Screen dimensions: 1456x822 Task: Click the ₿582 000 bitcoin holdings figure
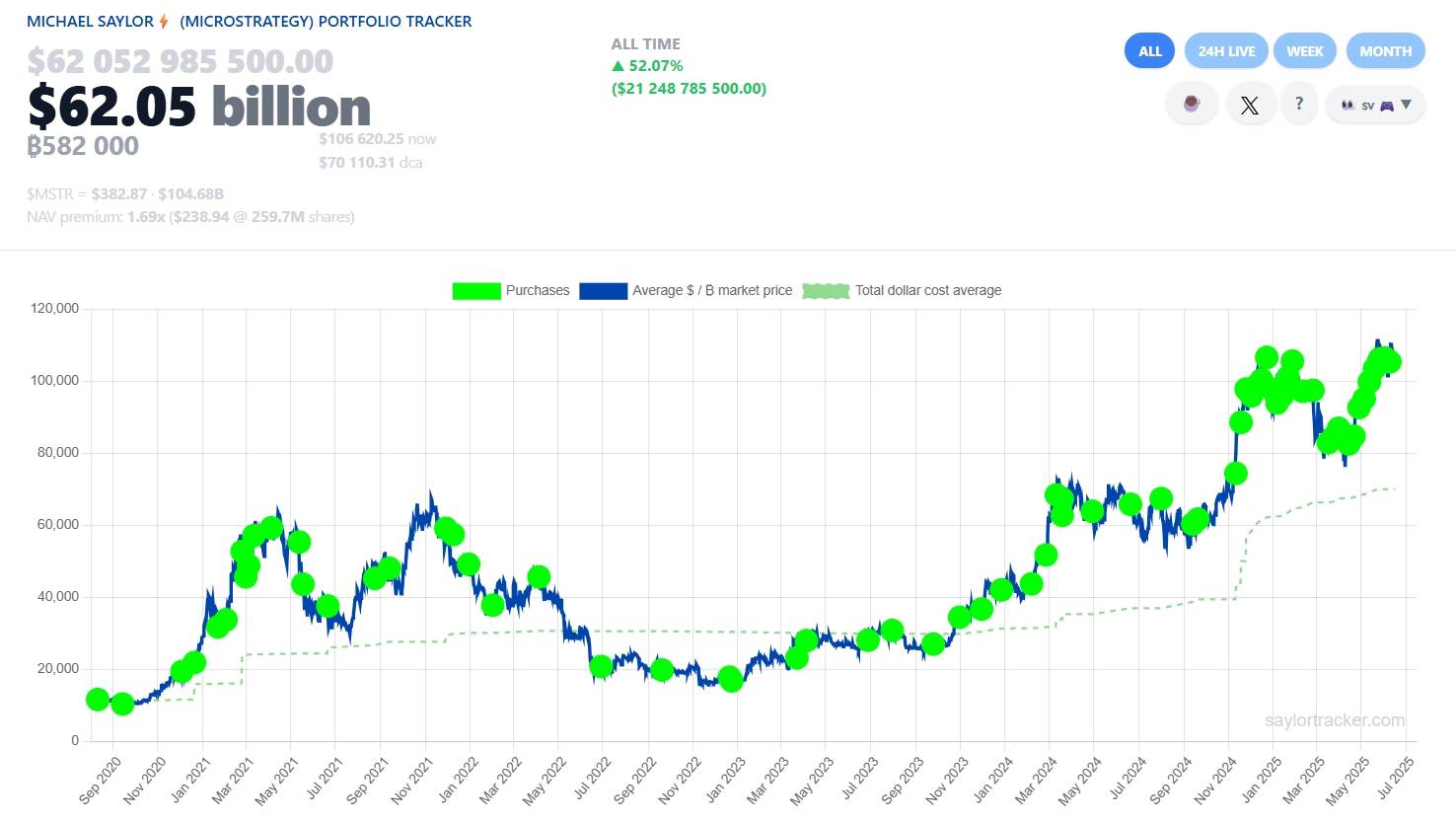tap(83, 146)
